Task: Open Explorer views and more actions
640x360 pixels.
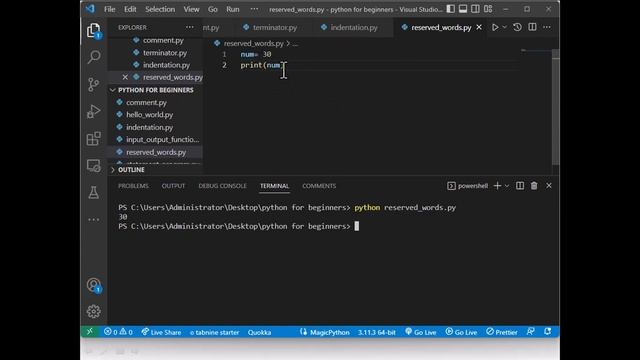Action: 189,27
